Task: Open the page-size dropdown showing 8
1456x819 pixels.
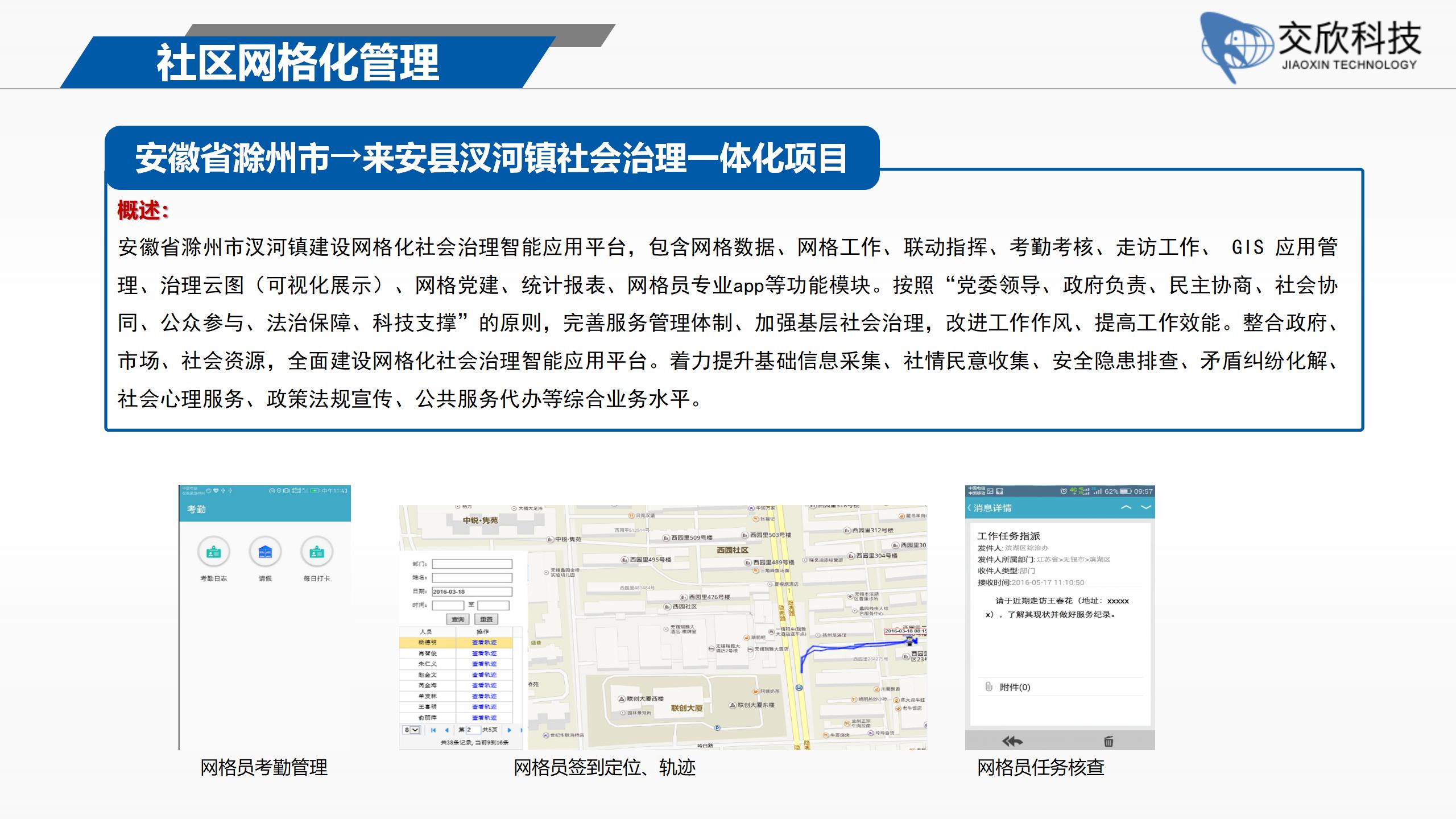Action: (411, 730)
